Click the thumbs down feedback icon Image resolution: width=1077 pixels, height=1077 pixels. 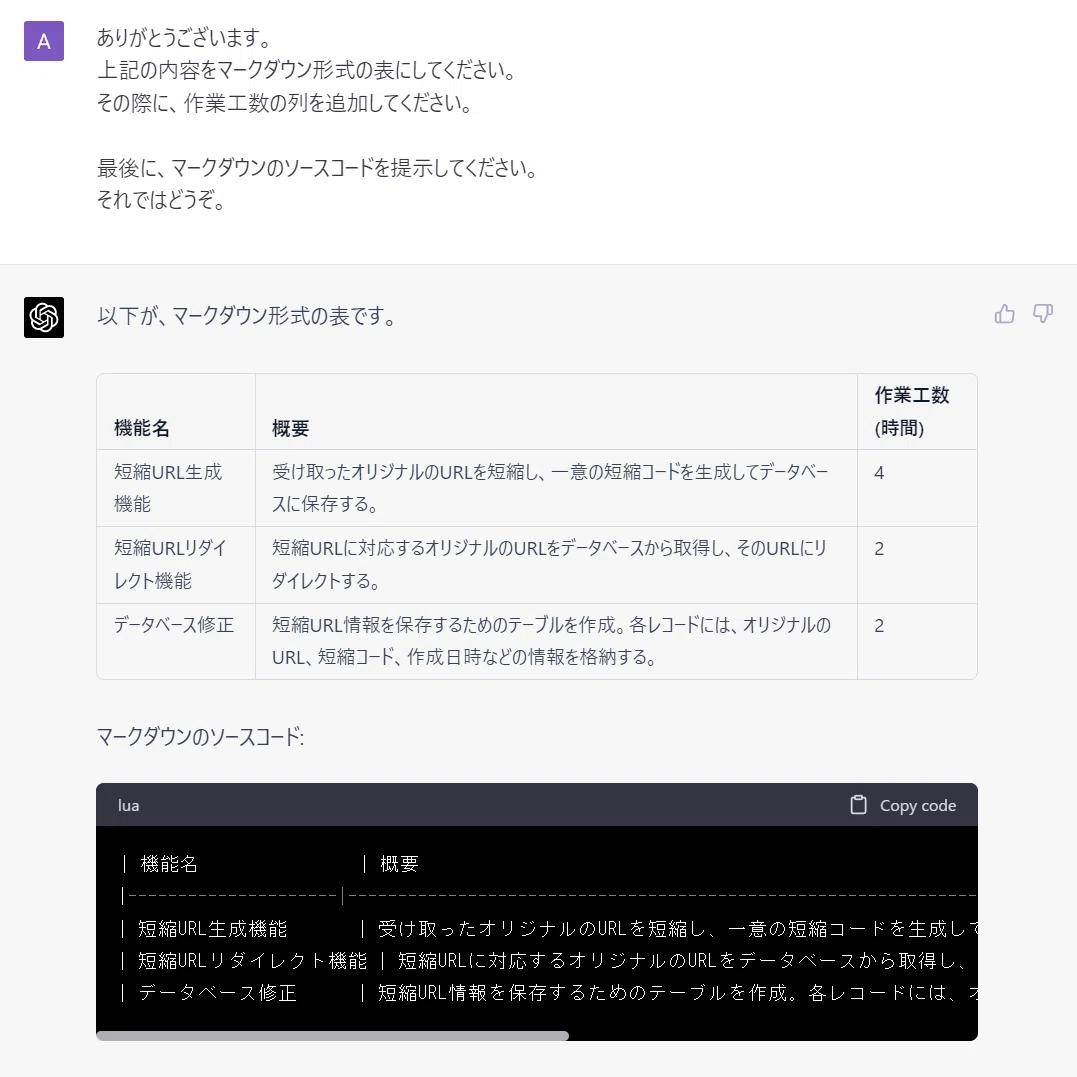[x=1043, y=314]
